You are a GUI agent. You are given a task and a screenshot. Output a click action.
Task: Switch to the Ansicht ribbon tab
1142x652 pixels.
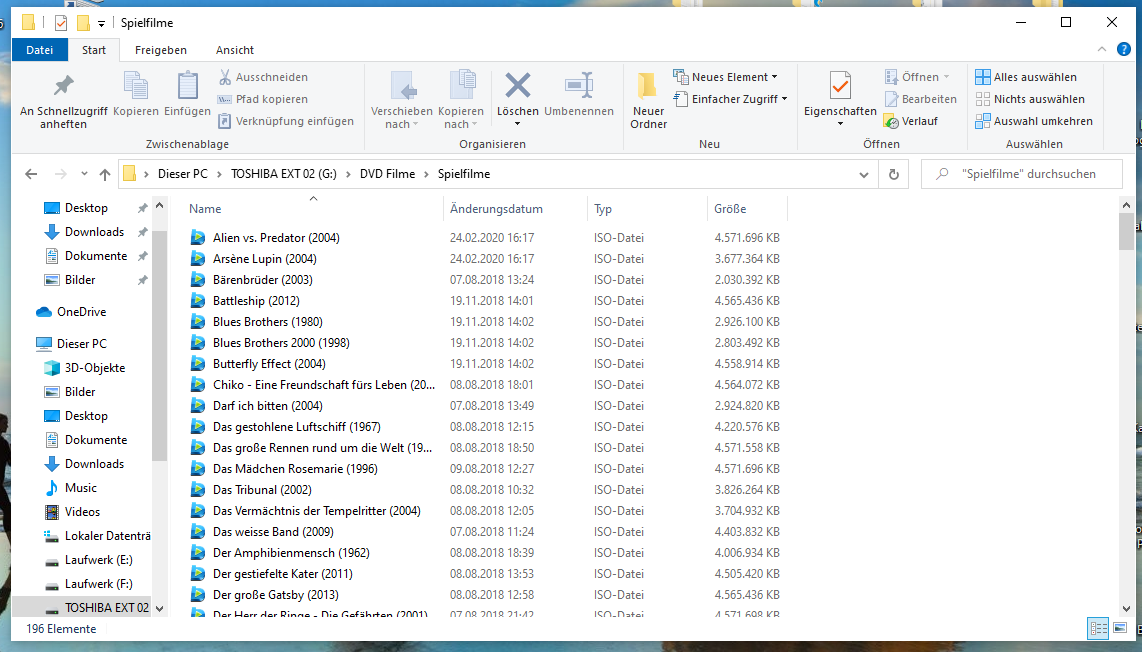point(235,50)
